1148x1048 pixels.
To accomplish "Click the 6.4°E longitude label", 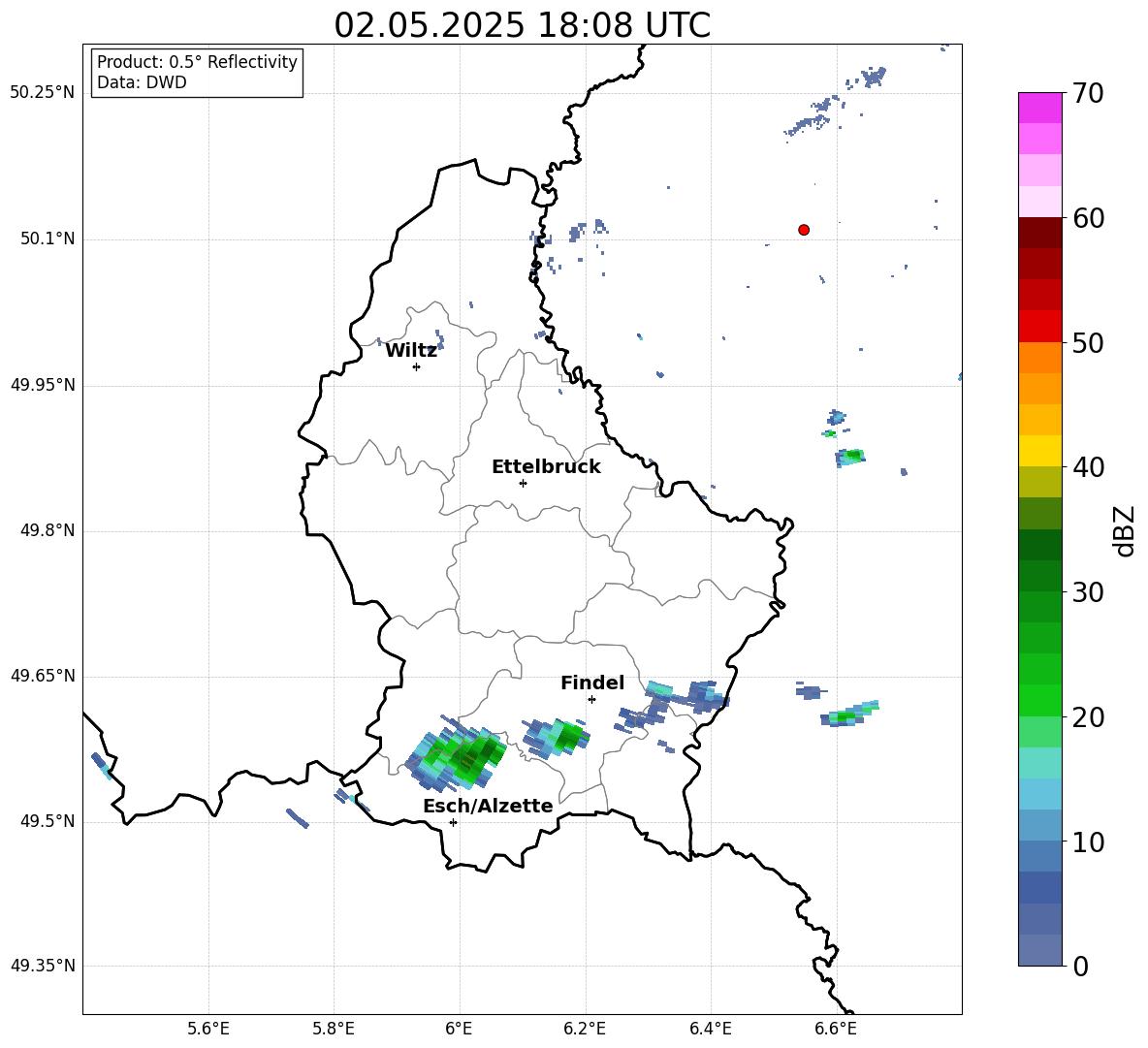I will 710,1029.
